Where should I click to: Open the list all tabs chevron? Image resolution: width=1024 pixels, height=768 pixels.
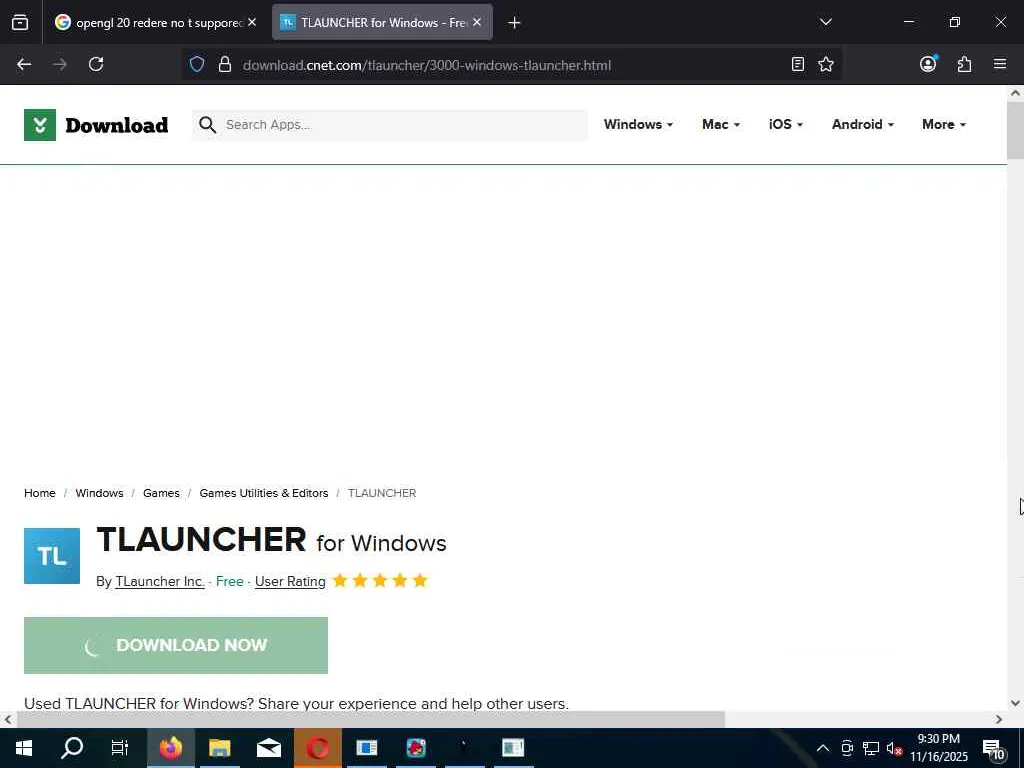[825, 22]
